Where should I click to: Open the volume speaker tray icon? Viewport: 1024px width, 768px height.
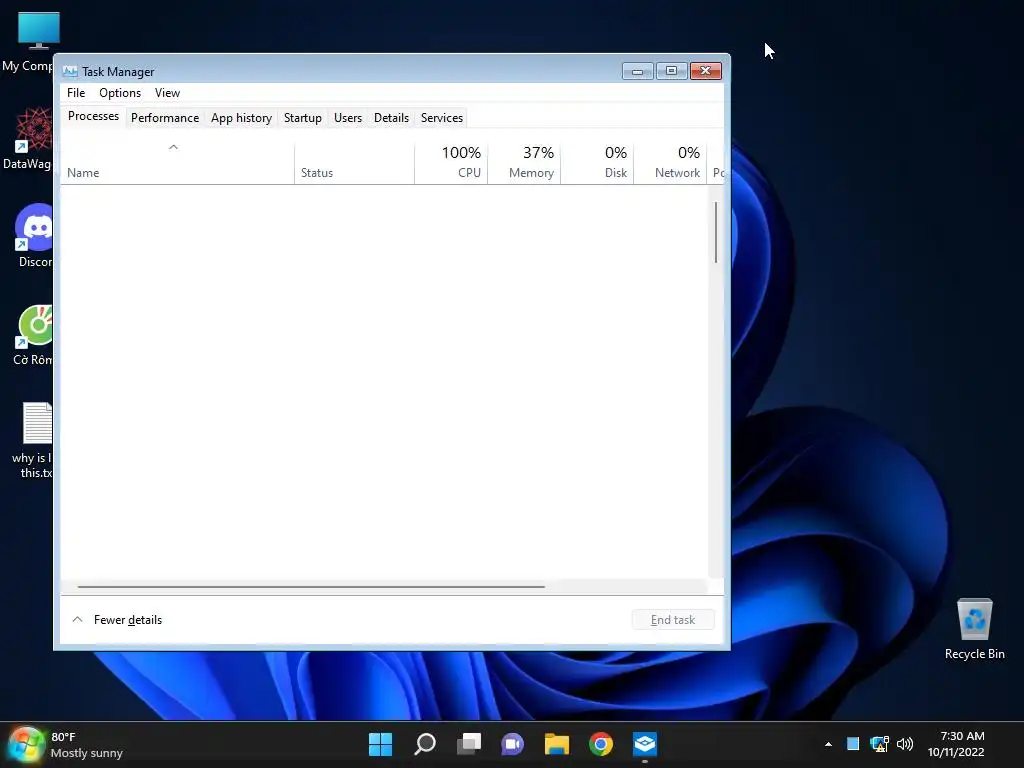(904, 743)
